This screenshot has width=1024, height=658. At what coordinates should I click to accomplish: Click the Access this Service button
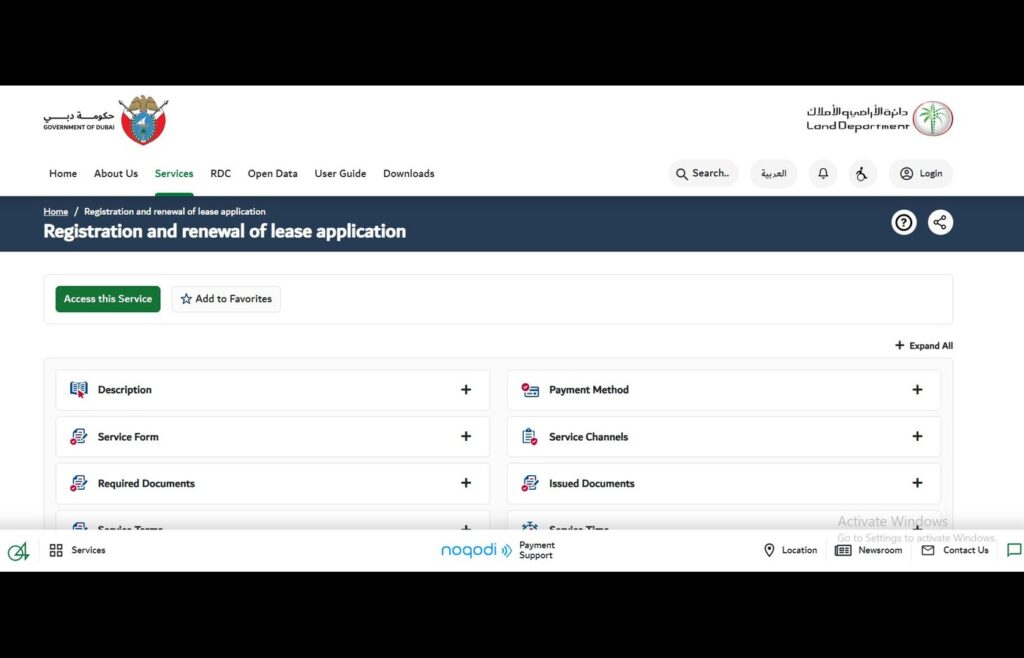[107, 298]
